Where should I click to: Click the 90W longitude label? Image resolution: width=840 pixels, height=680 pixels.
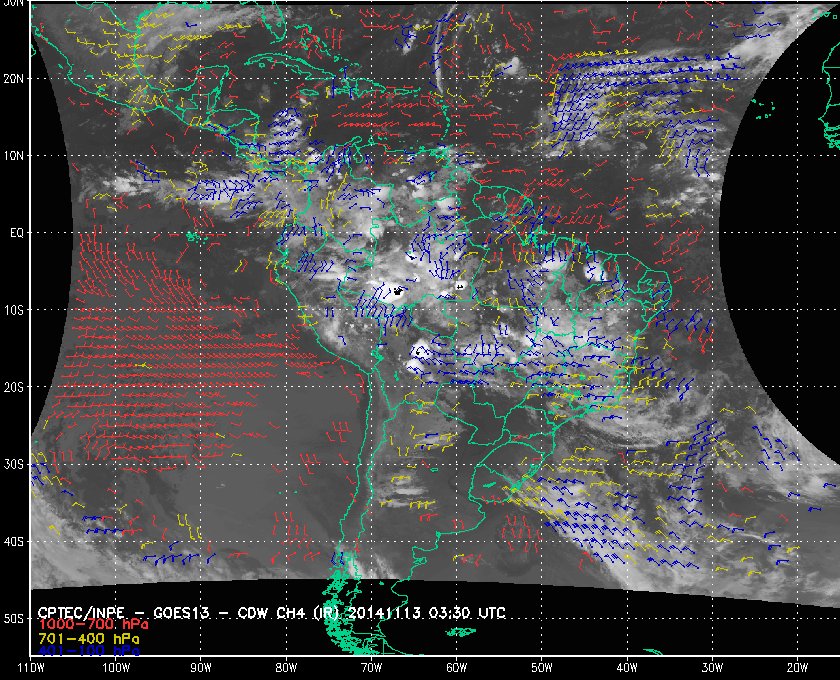201,667
